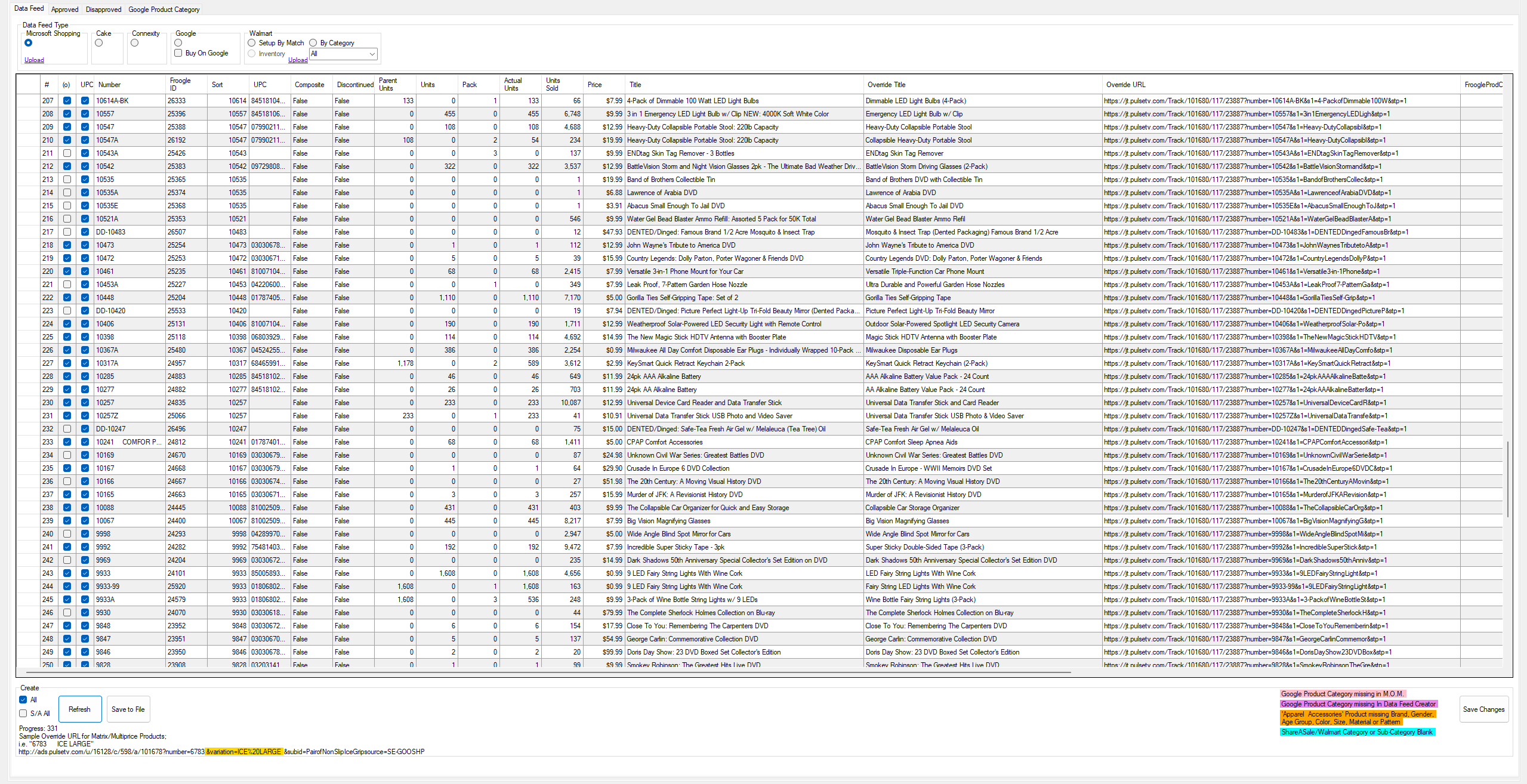Image resolution: width=1527 pixels, height=784 pixels.
Task: Click Froogle ID 24400 cell
Action: click(x=186, y=521)
